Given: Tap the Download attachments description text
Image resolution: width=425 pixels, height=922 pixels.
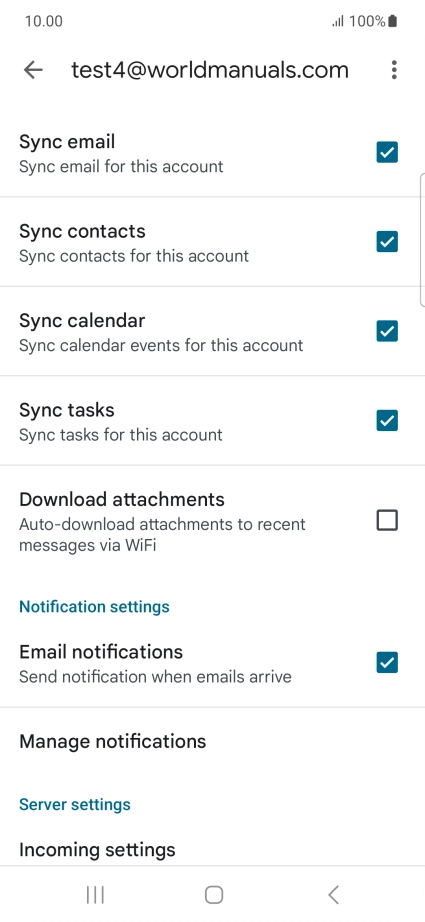Looking at the screenshot, I should 162,535.
